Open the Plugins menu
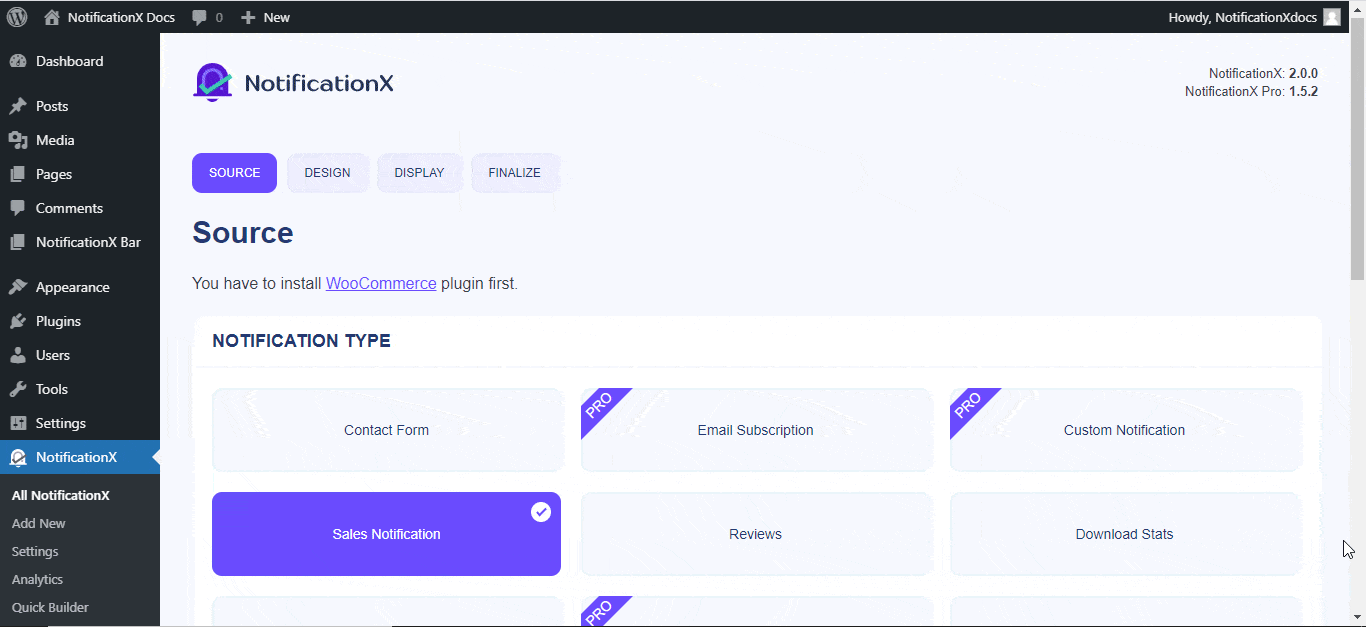 click(x=80, y=321)
